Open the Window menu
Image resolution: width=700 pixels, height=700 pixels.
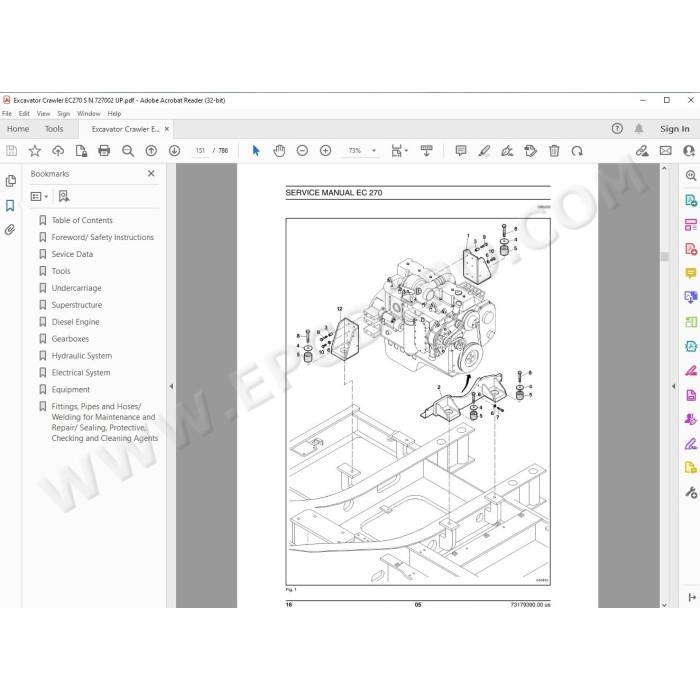click(88, 113)
